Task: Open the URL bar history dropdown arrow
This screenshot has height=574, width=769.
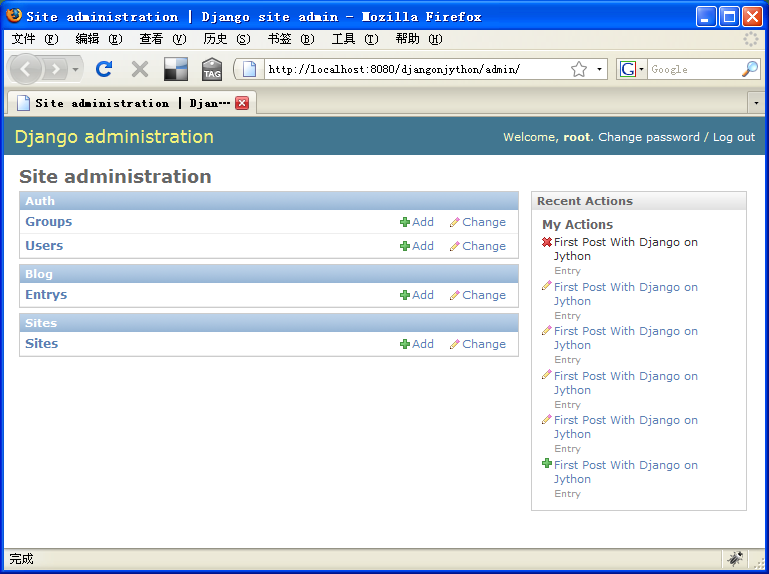Action: click(599, 69)
